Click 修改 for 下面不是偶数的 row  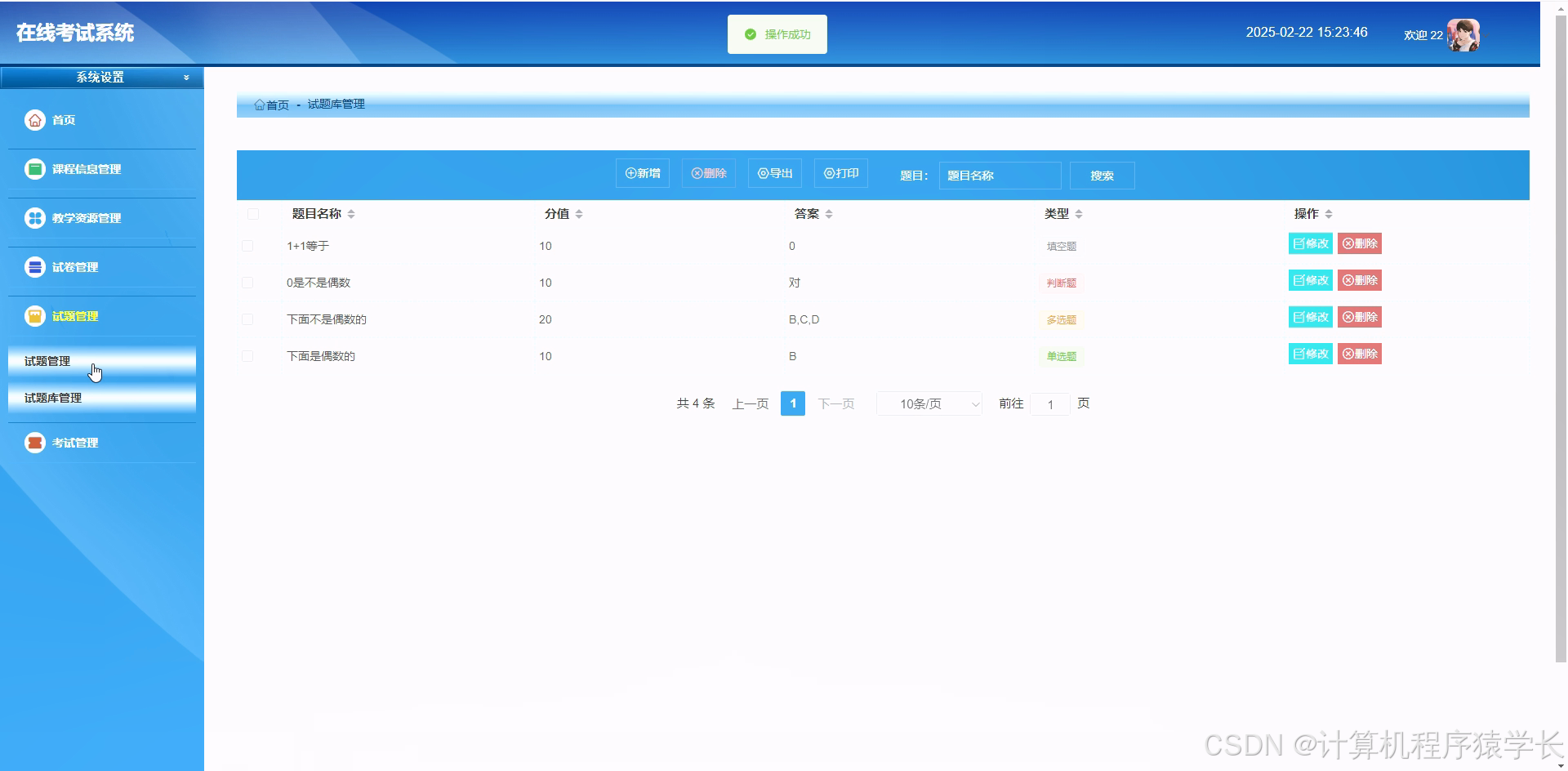point(1311,317)
